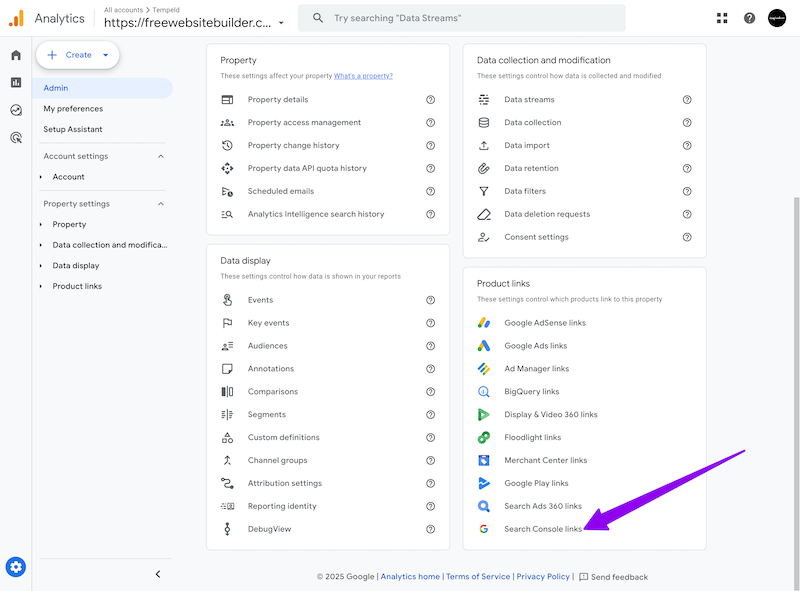Click help icon for Property details
The image size is (800, 591).
(430, 100)
